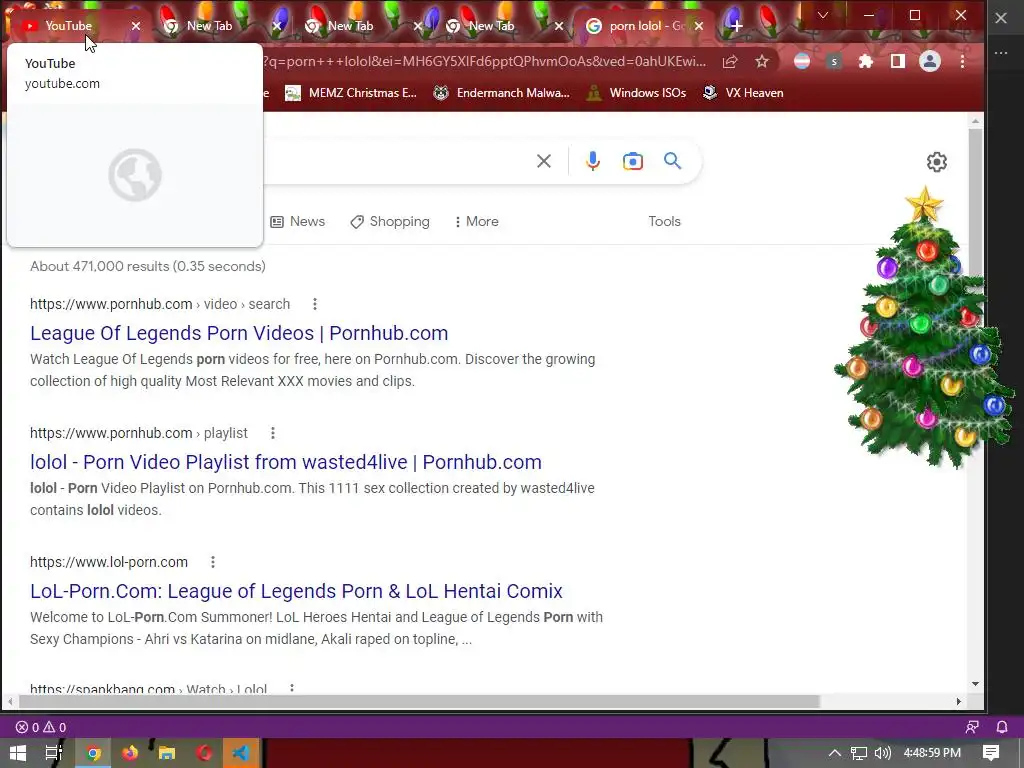Open Firefox from the taskbar
This screenshot has width=1024, height=768.
click(x=130, y=753)
